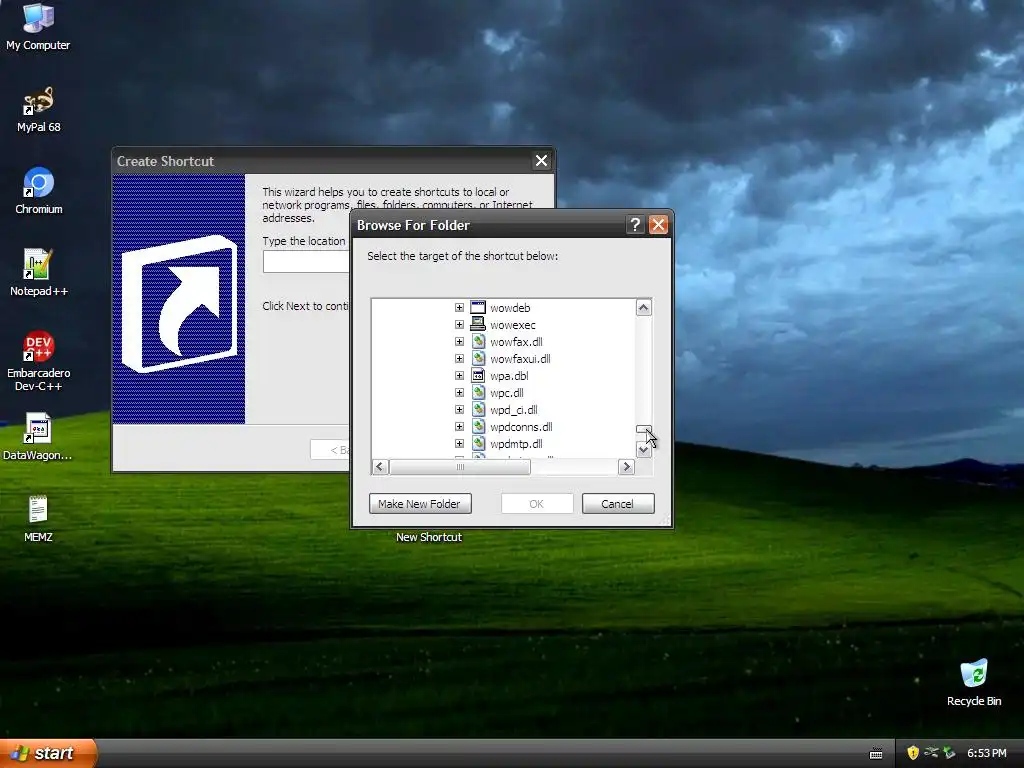Select the wpdmtp.dll entry text
The height and width of the screenshot is (768, 1024).
516,443
